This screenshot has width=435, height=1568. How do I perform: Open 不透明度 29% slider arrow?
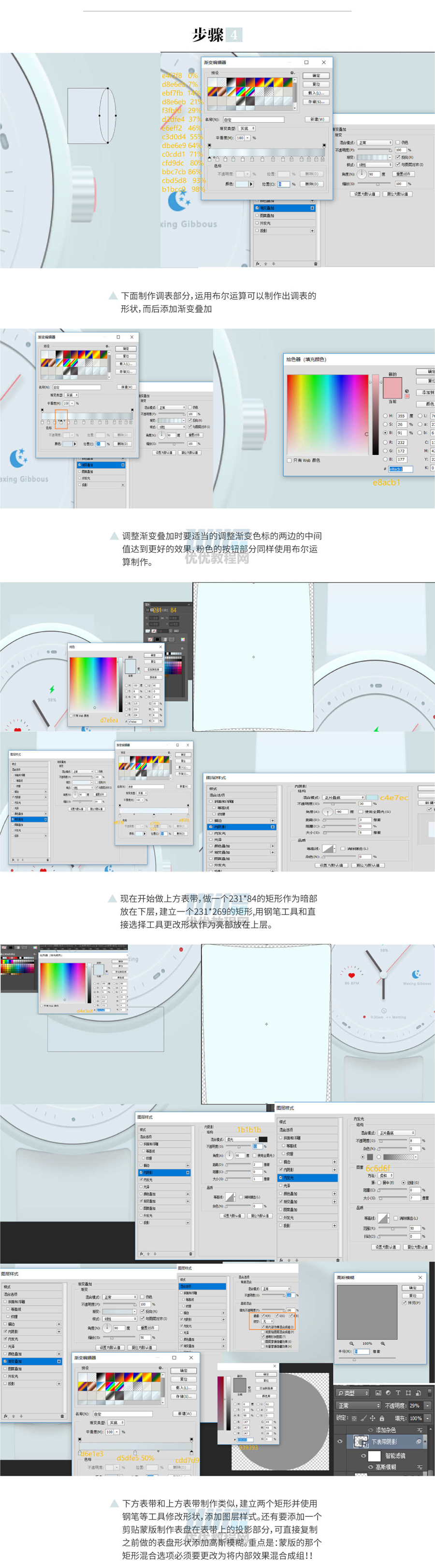428,1405
